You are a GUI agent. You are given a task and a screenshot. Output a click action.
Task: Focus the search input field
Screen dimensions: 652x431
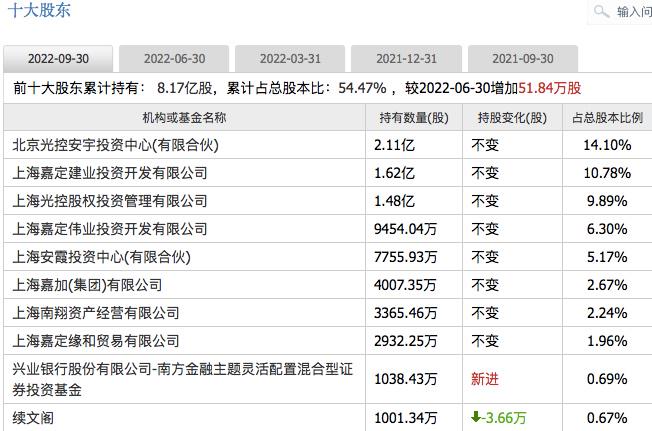click(x=620, y=12)
